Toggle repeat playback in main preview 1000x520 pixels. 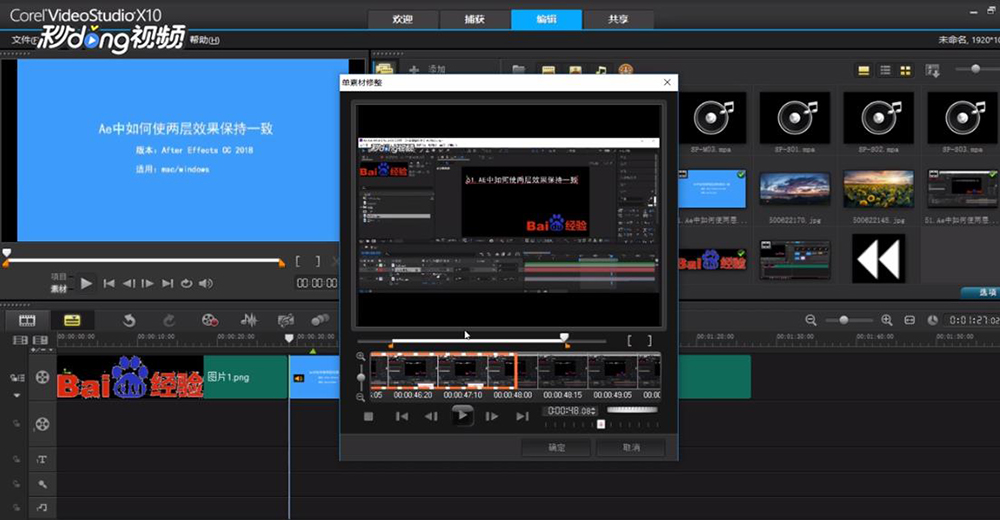tap(186, 283)
